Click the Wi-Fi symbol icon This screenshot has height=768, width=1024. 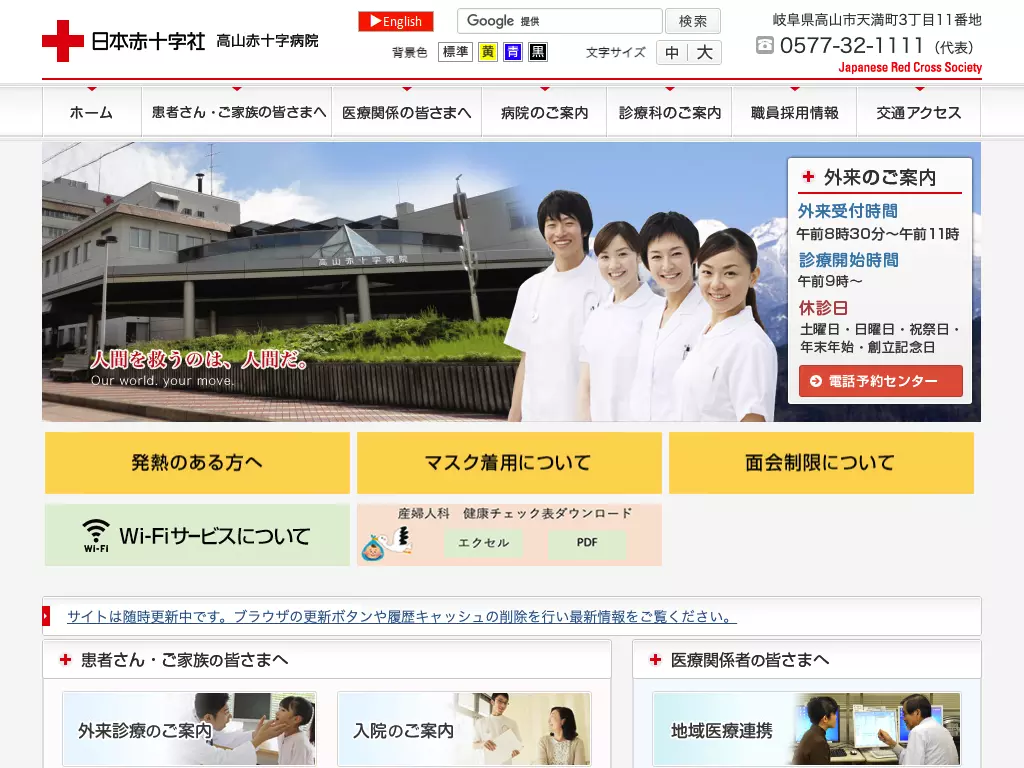pyautogui.click(x=96, y=535)
